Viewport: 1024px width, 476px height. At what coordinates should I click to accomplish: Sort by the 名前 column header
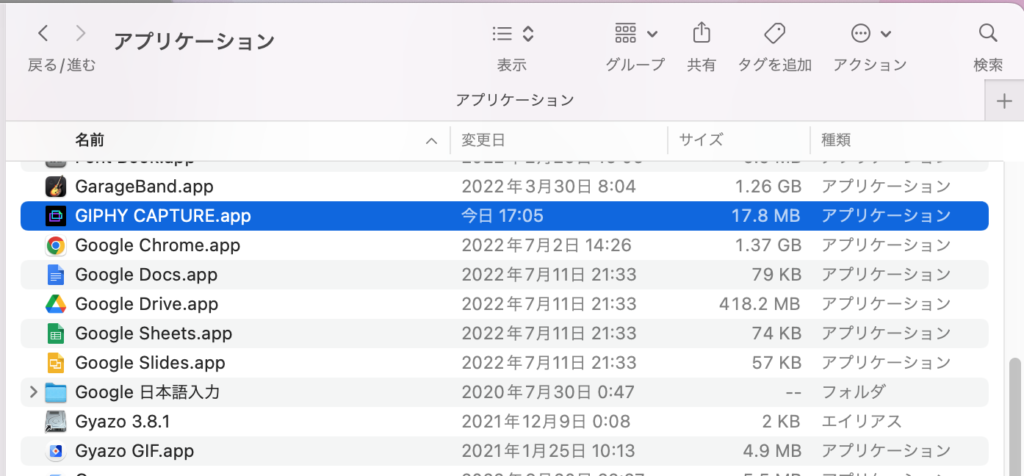pos(90,140)
